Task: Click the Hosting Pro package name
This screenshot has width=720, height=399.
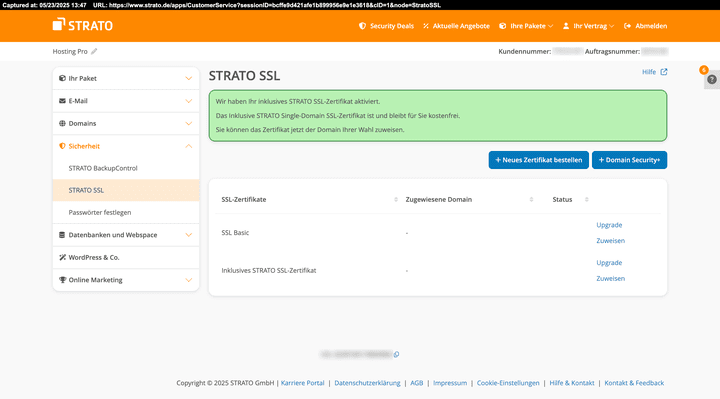Action: pyautogui.click(x=70, y=51)
